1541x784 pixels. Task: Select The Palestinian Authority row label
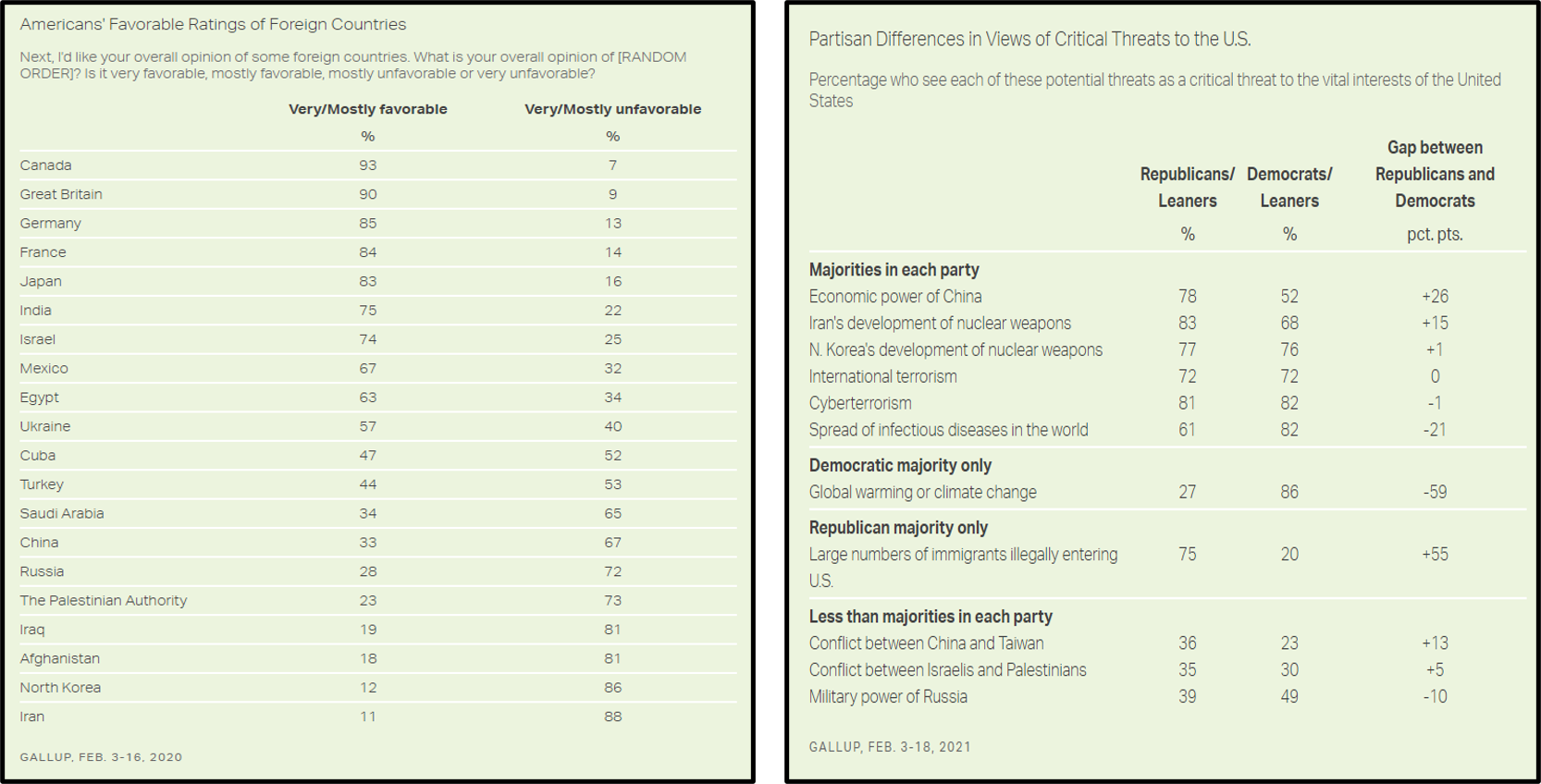click(104, 600)
